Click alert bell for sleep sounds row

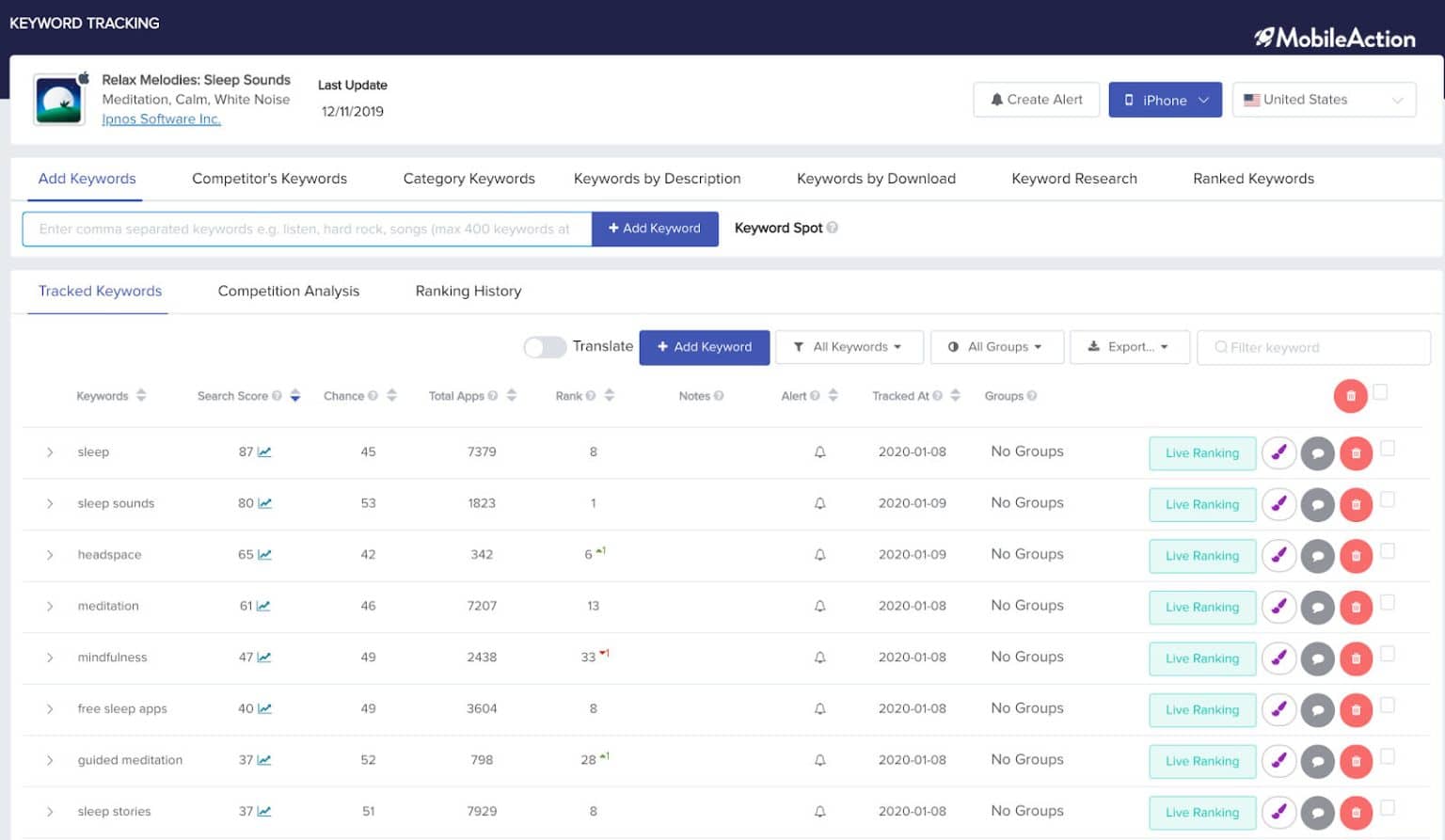[819, 503]
